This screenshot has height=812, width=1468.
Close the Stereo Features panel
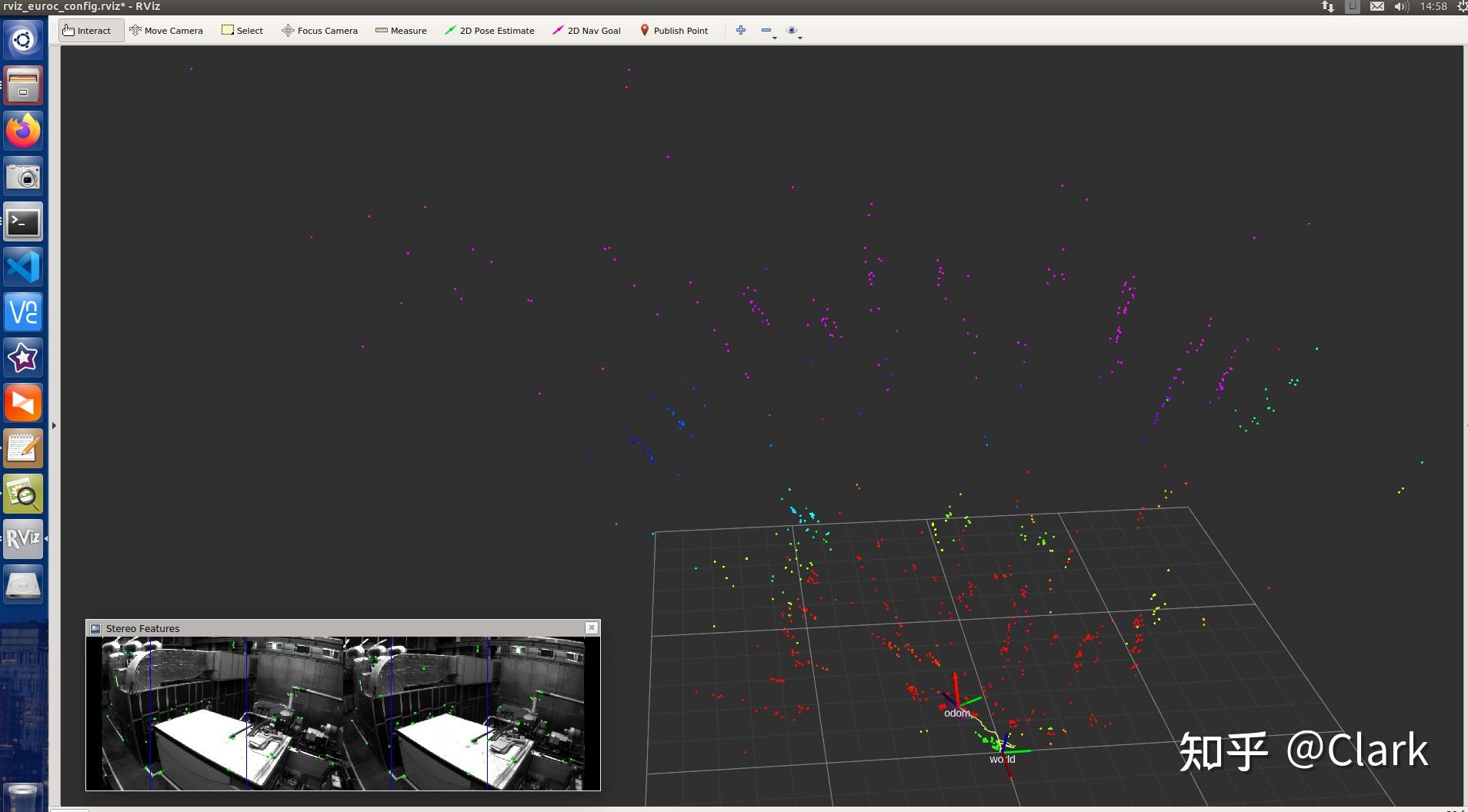[x=591, y=627]
